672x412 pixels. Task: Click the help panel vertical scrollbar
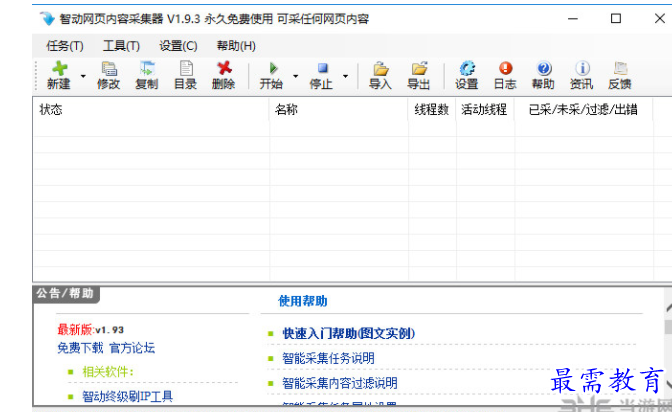pos(668,346)
